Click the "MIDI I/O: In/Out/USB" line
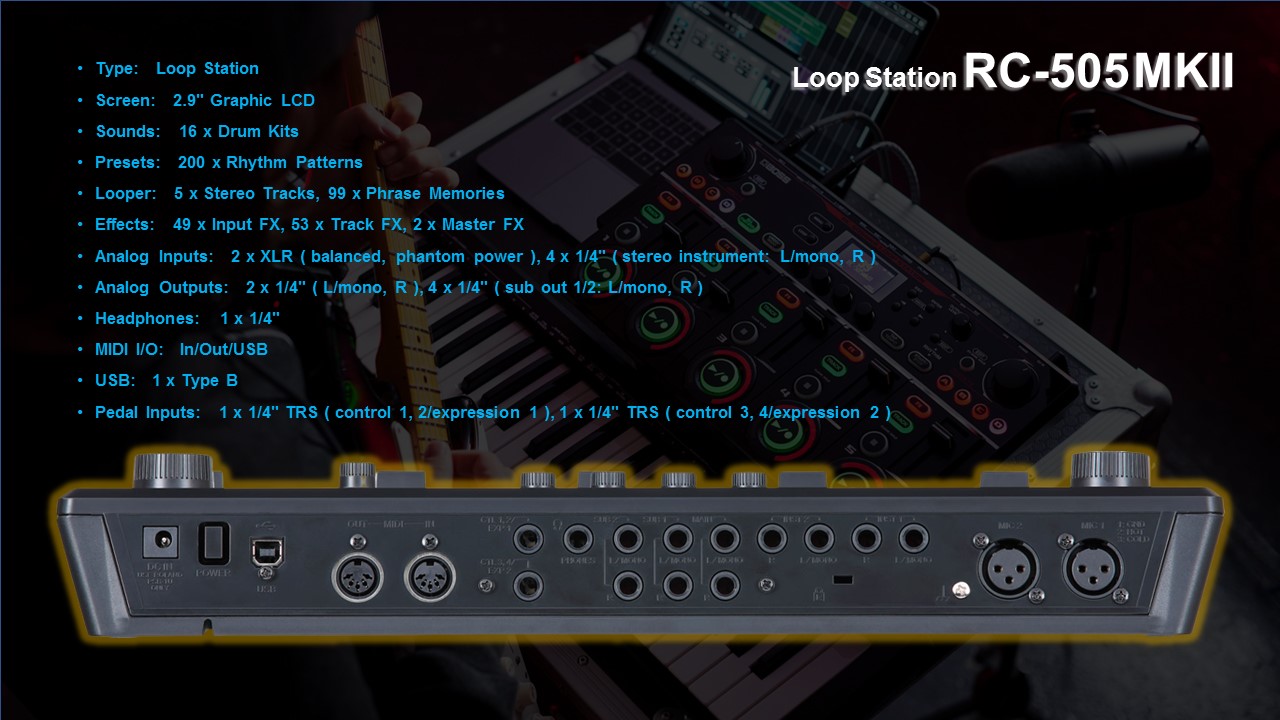Screen dimensions: 1280x720 tap(181, 349)
